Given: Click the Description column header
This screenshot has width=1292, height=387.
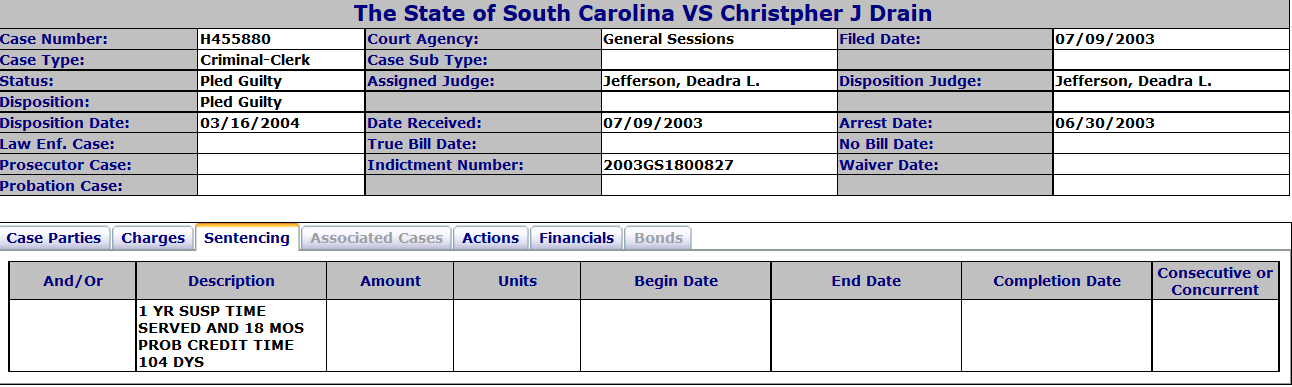Looking at the screenshot, I should [x=231, y=281].
